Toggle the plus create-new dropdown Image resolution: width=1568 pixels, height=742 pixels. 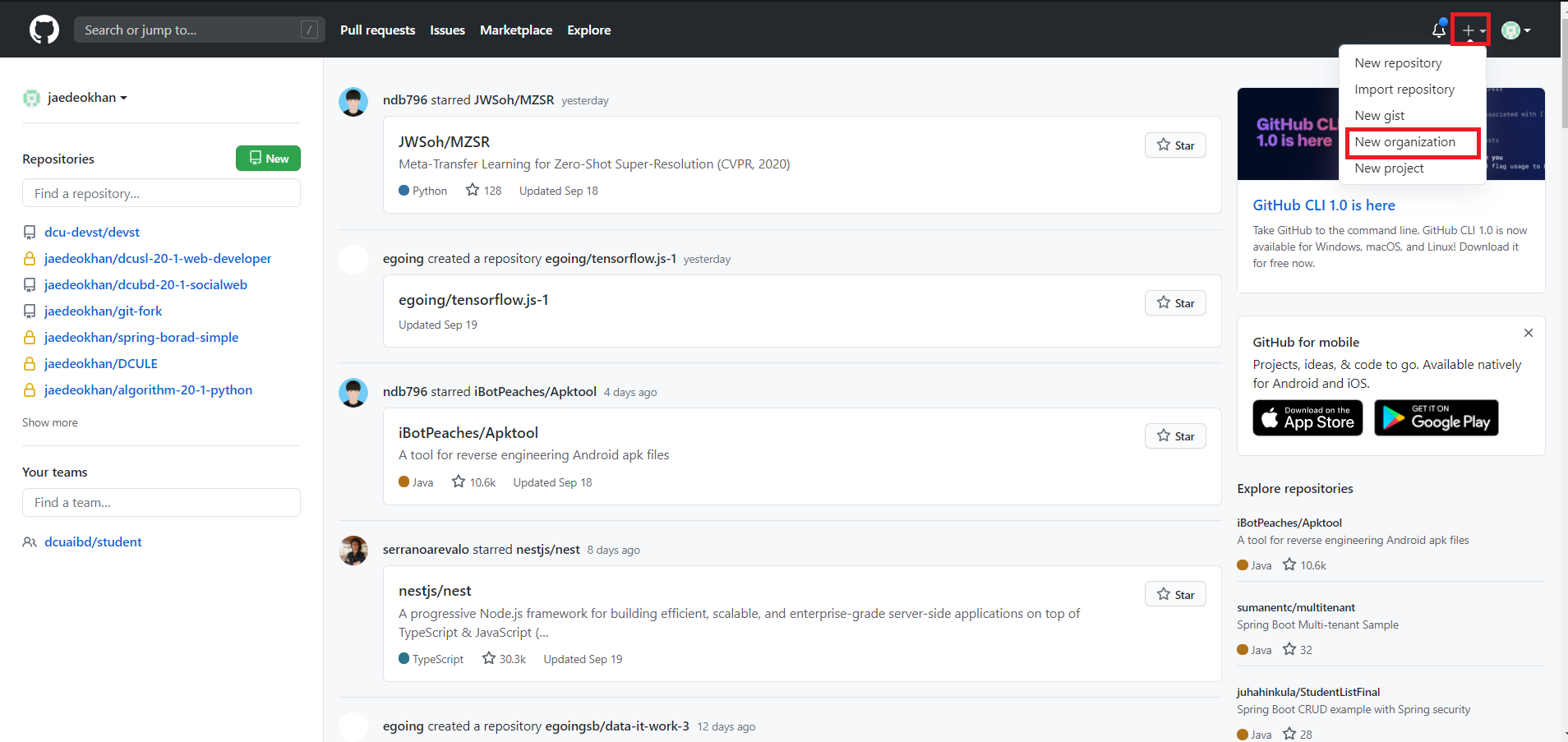point(1471,30)
